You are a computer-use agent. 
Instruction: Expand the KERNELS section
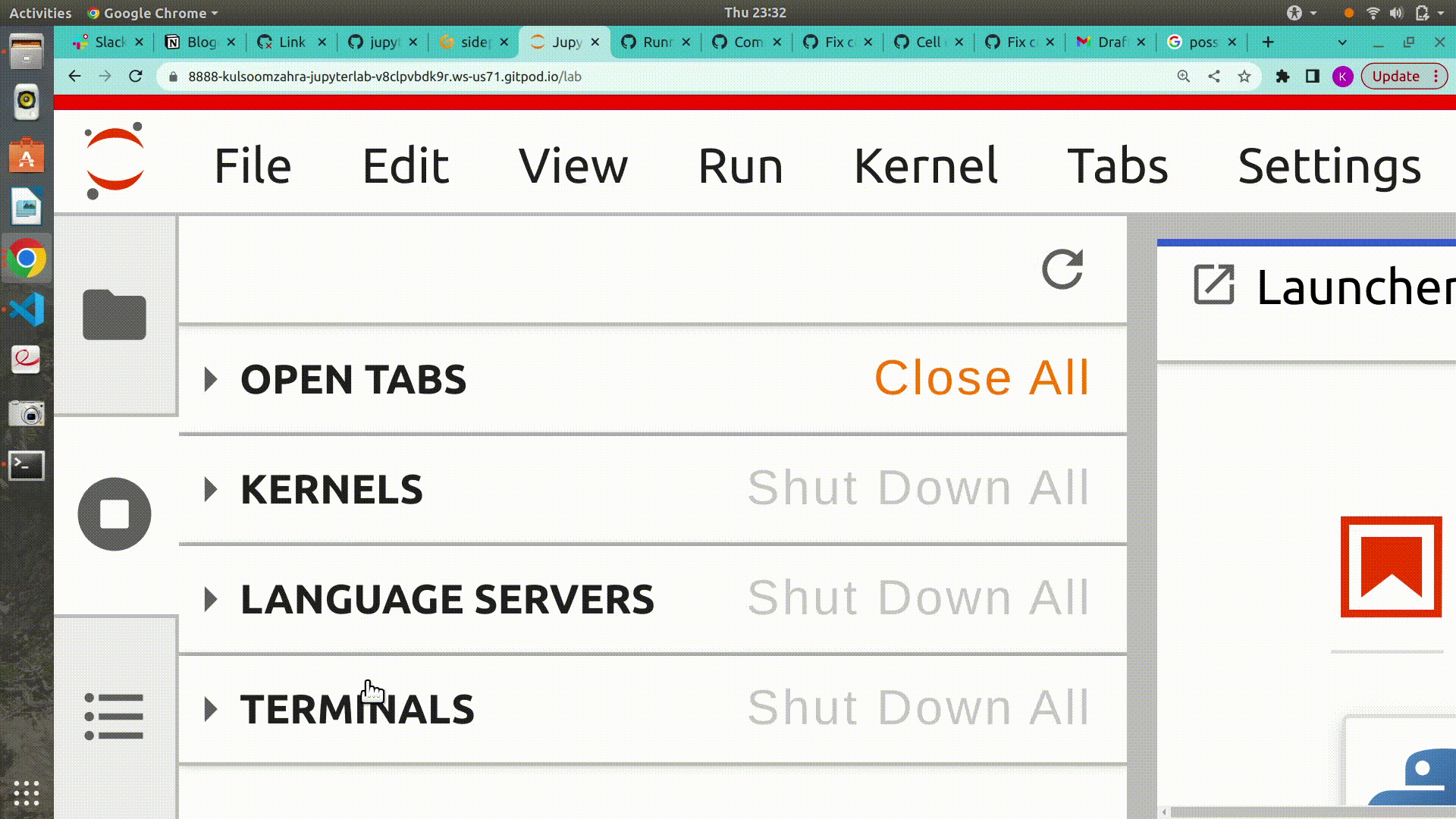pyautogui.click(x=212, y=489)
